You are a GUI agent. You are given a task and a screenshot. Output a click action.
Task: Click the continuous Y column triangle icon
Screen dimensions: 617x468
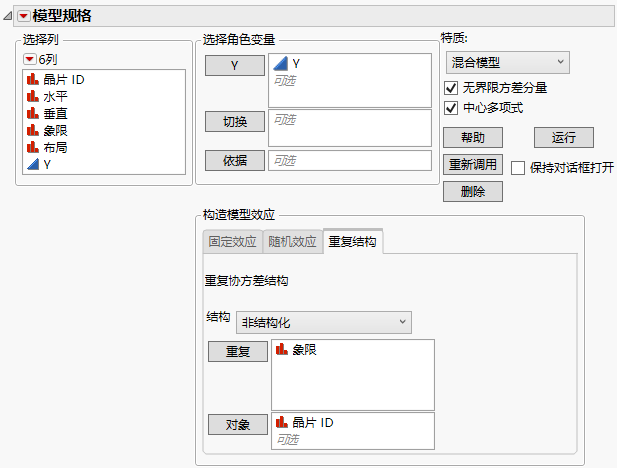coord(33,164)
